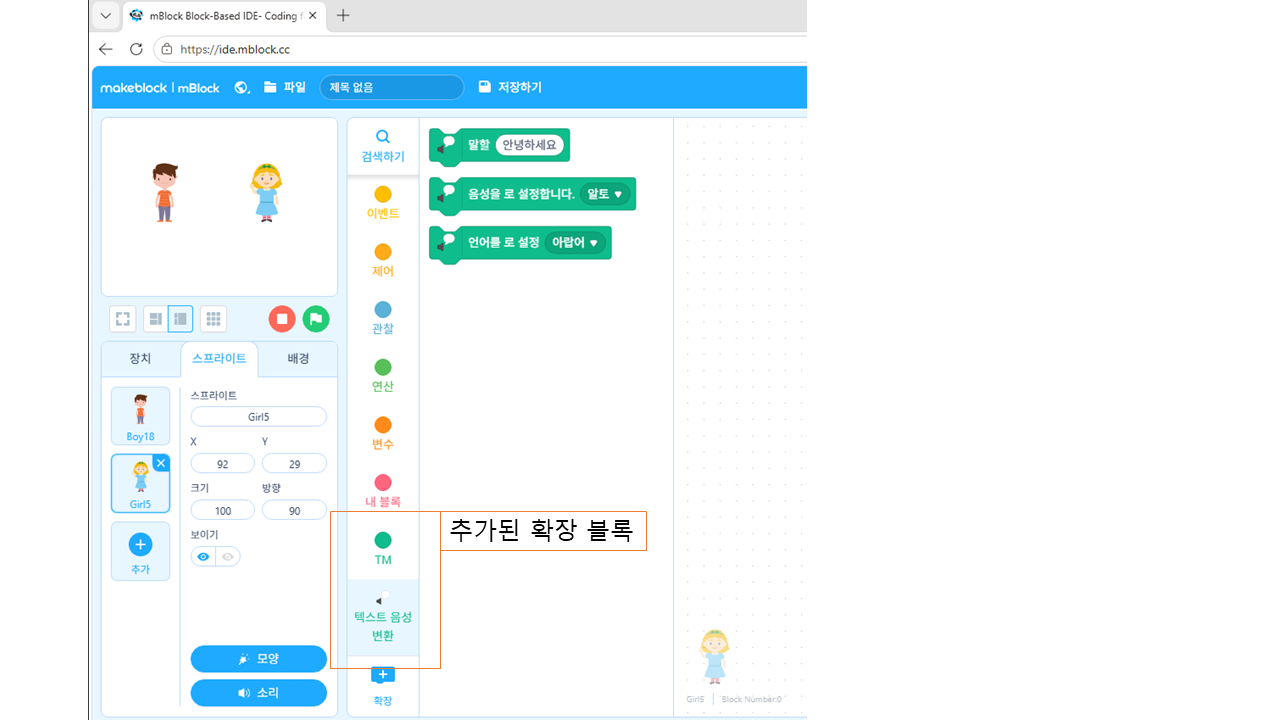Screen dimensions: 1280x720
Task: Select the TM extension category
Action: 383,549
